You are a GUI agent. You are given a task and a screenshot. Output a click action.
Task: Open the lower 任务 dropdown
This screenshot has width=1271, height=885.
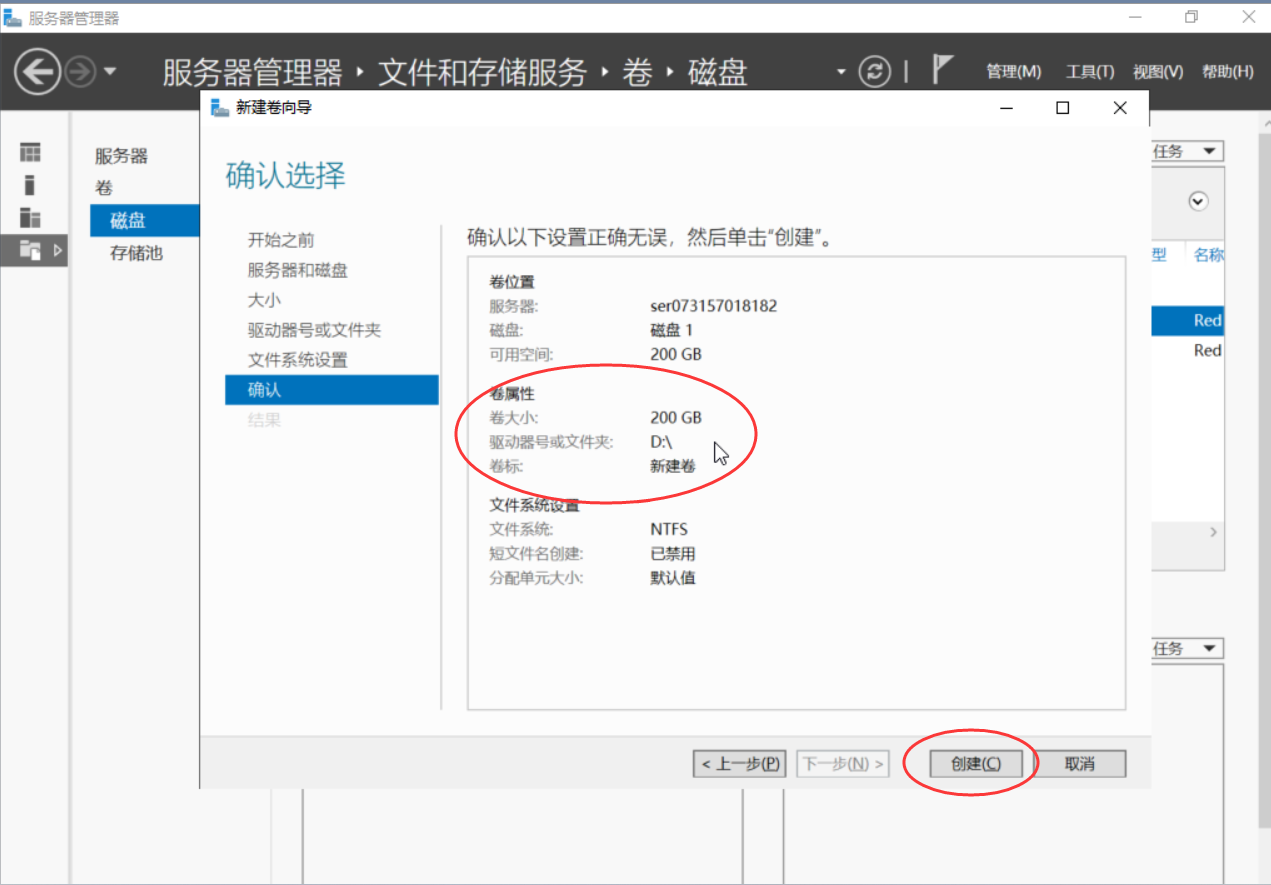[x=1186, y=649]
